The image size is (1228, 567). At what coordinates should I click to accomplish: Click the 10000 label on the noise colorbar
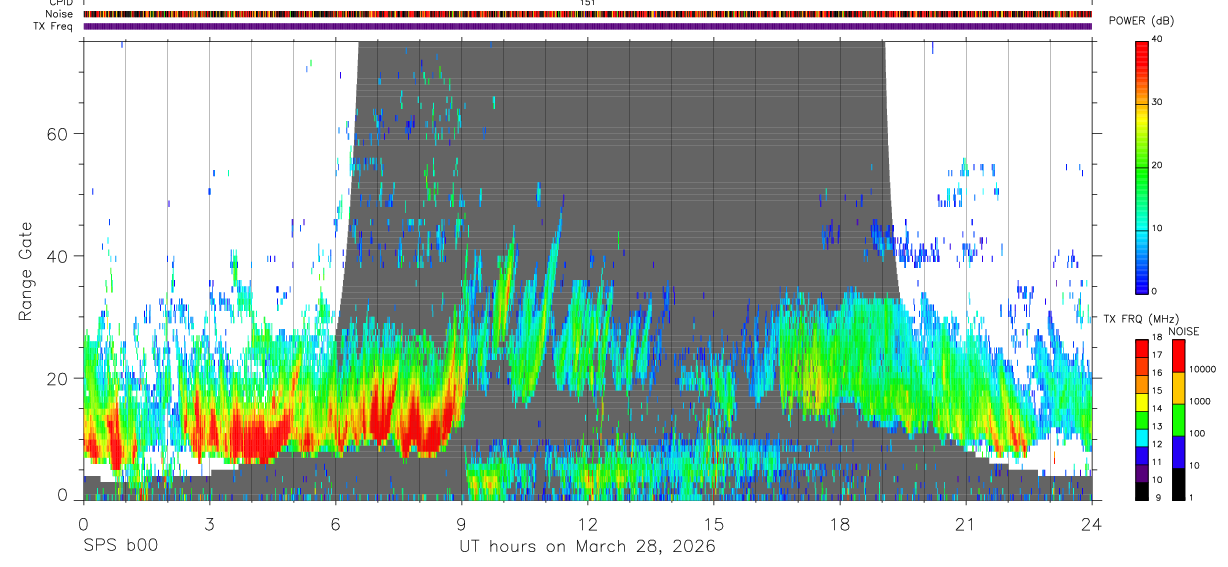click(x=1202, y=369)
